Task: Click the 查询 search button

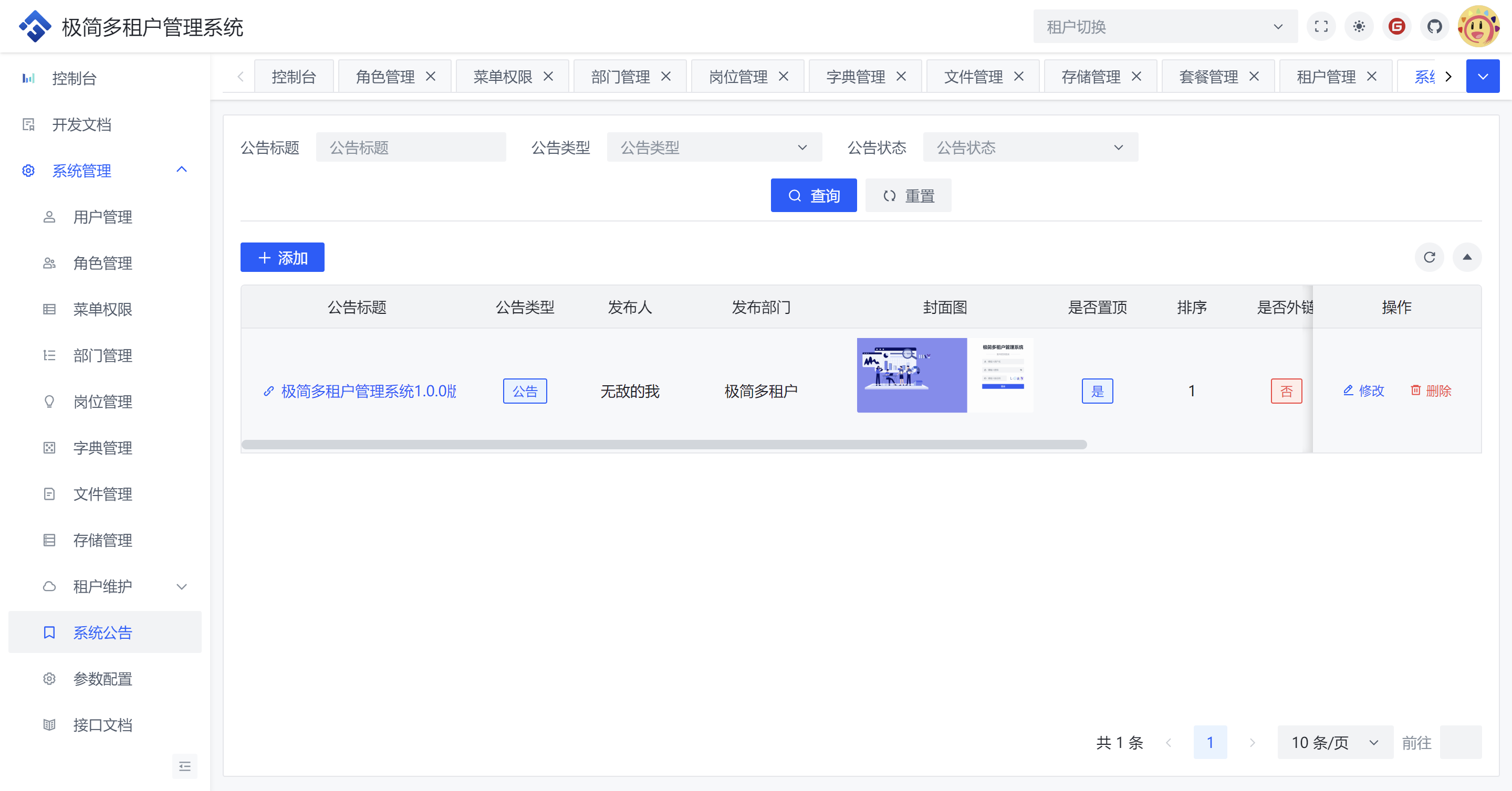Action: (x=813, y=195)
